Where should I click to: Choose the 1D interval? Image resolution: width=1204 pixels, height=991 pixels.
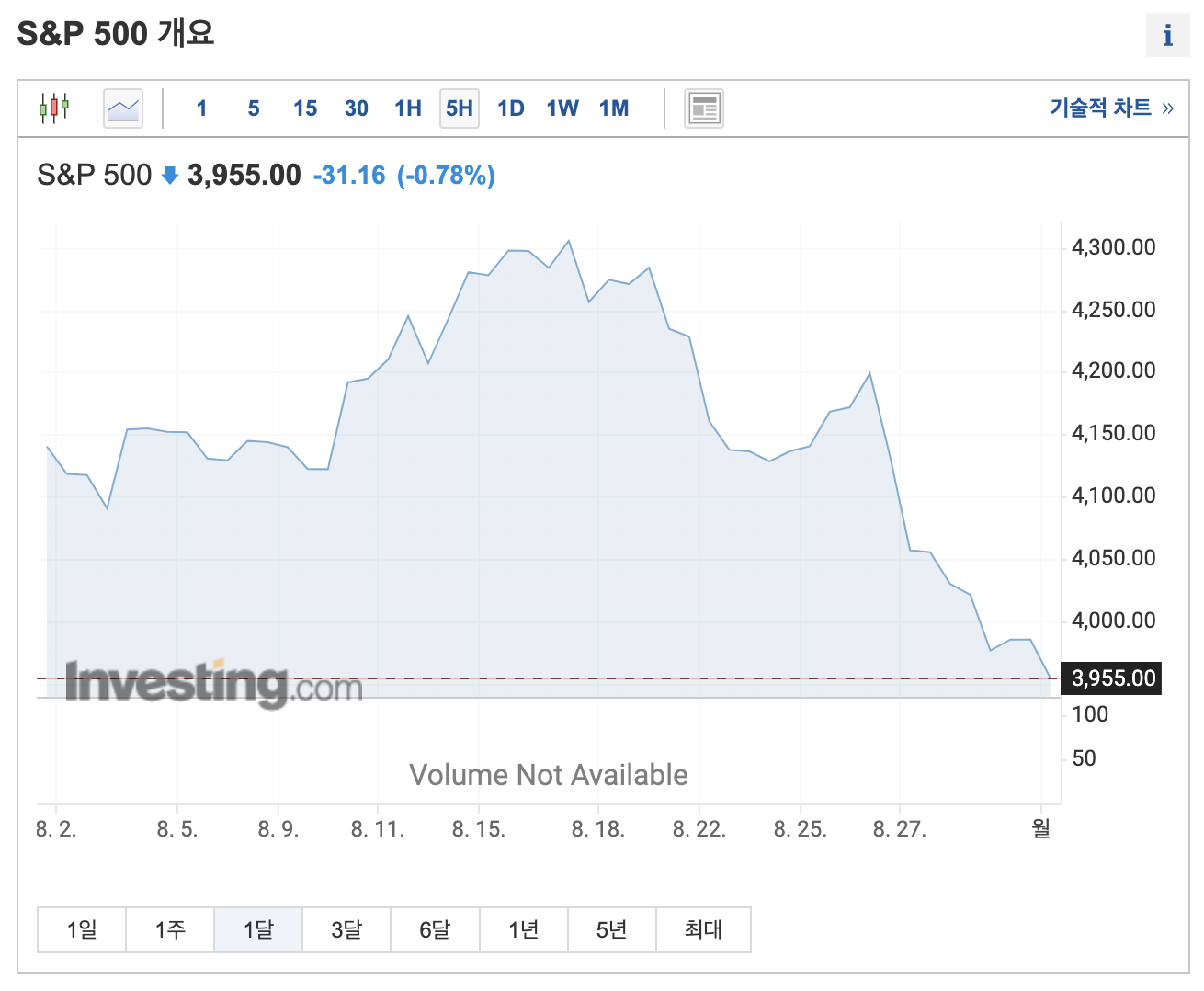click(x=511, y=108)
